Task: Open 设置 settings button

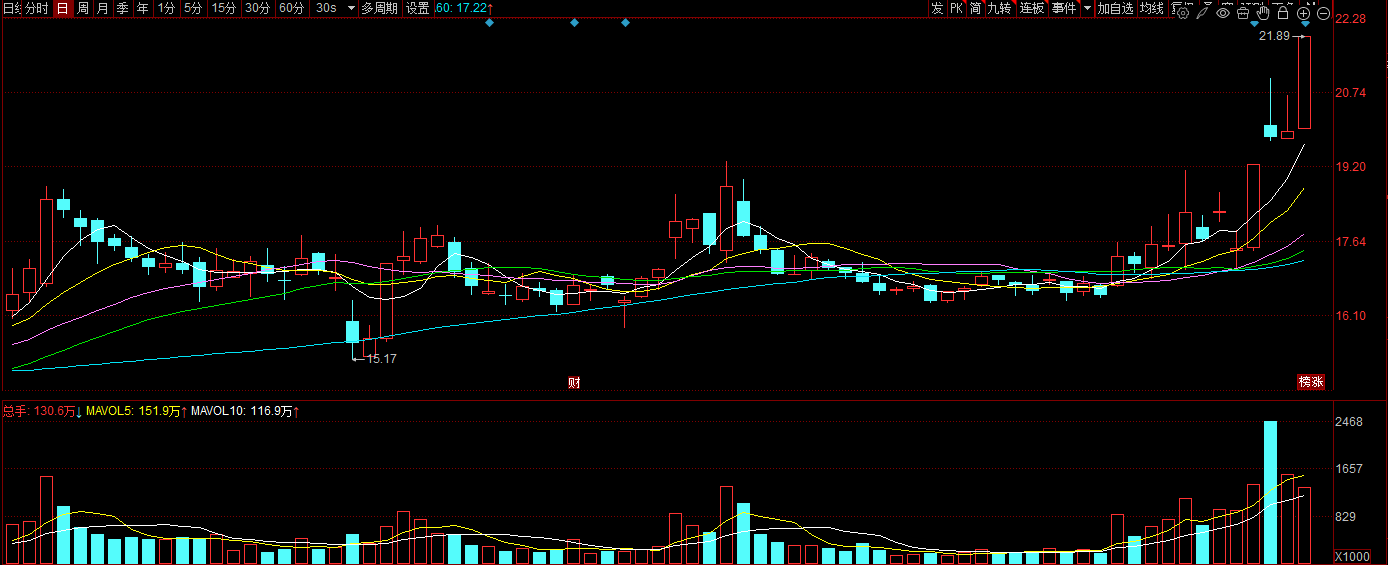Action: click(x=418, y=8)
